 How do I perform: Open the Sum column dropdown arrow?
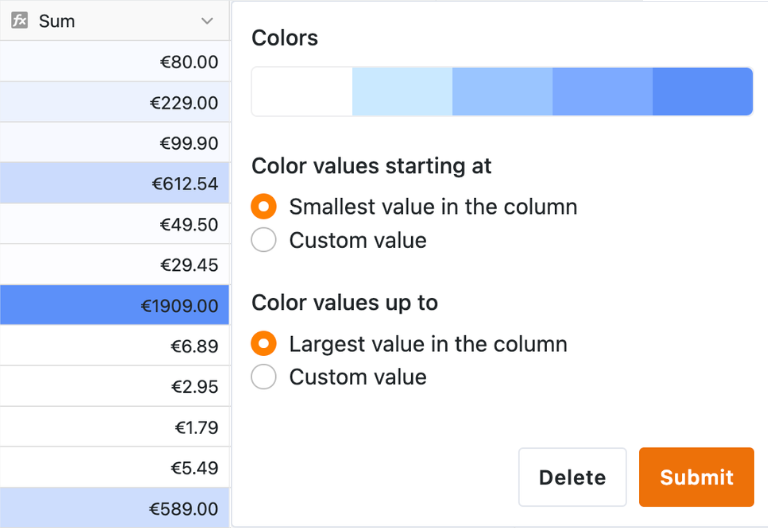point(207,21)
